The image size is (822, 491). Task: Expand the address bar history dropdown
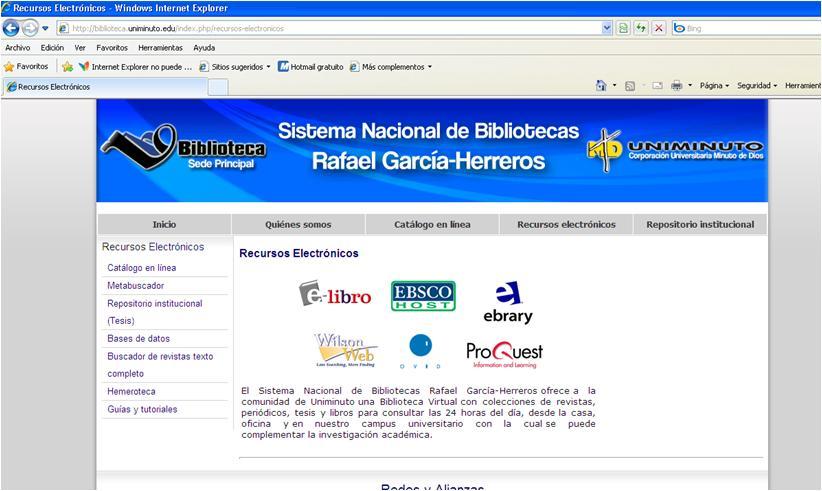pyautogui.click(x=607, y=28)
